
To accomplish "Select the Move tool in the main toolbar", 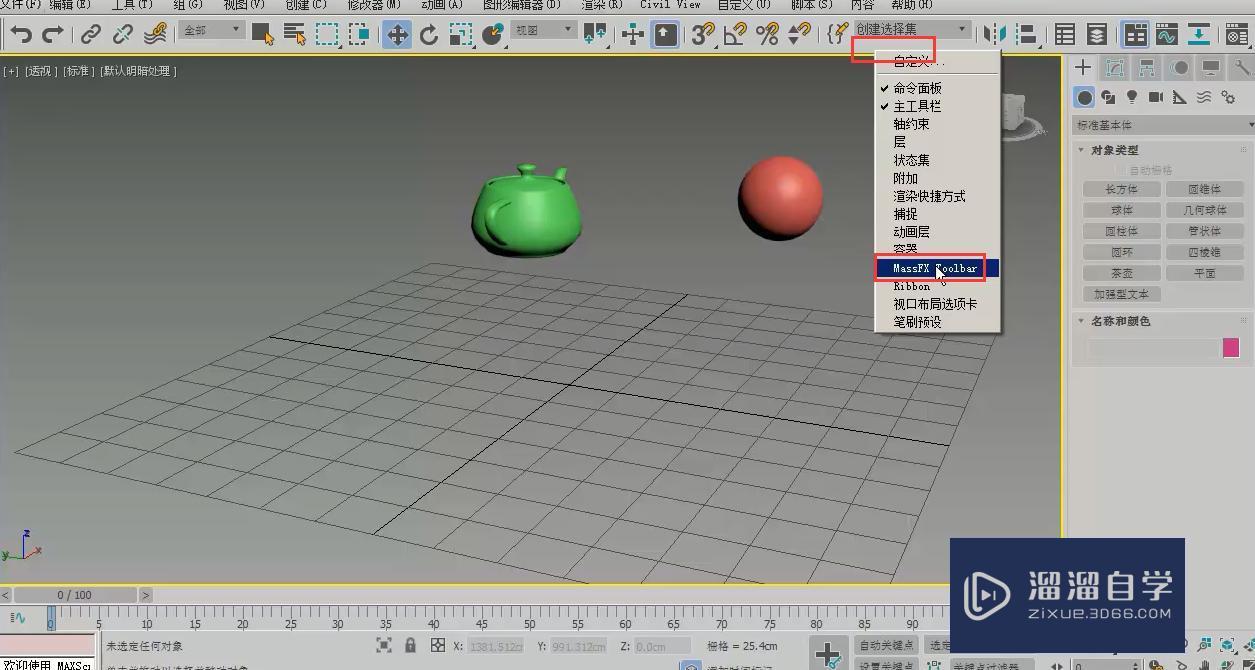I will click(x=397, y=33).
